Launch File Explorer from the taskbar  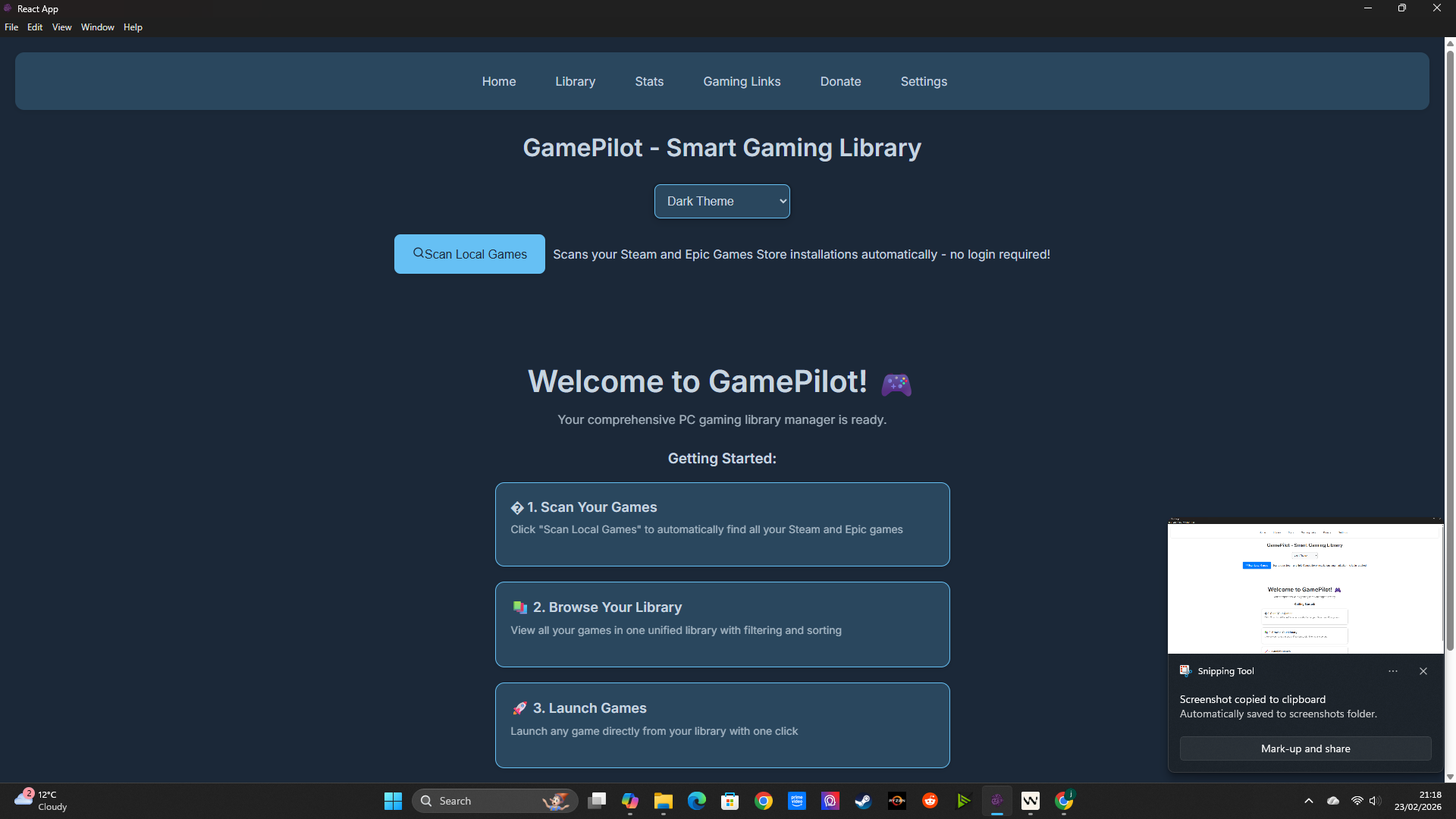point(663,801)
